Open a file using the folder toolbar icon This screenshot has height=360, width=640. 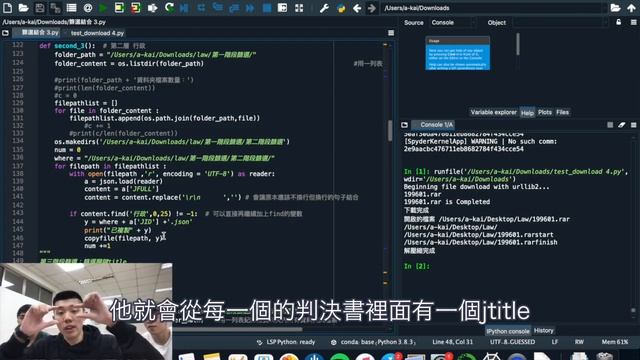coord(23,8)
